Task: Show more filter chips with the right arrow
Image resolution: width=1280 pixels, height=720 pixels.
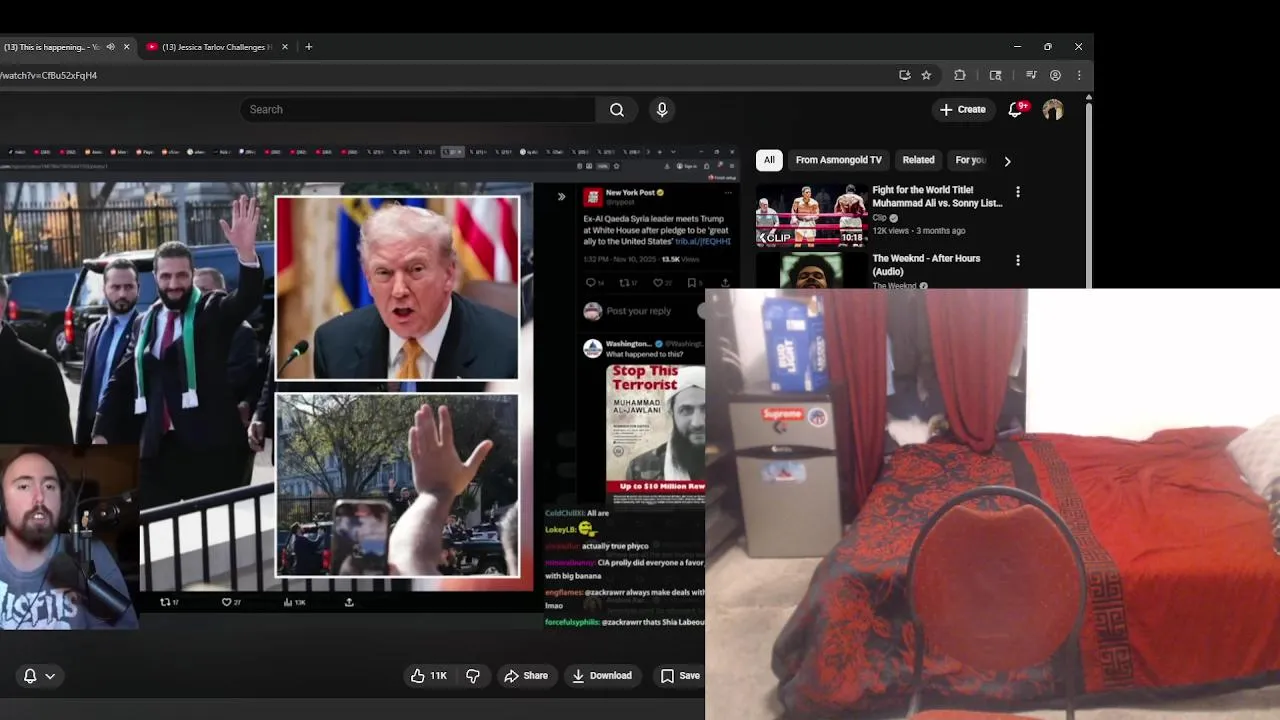Action: pyautogui.click(x=1007, y=161)
